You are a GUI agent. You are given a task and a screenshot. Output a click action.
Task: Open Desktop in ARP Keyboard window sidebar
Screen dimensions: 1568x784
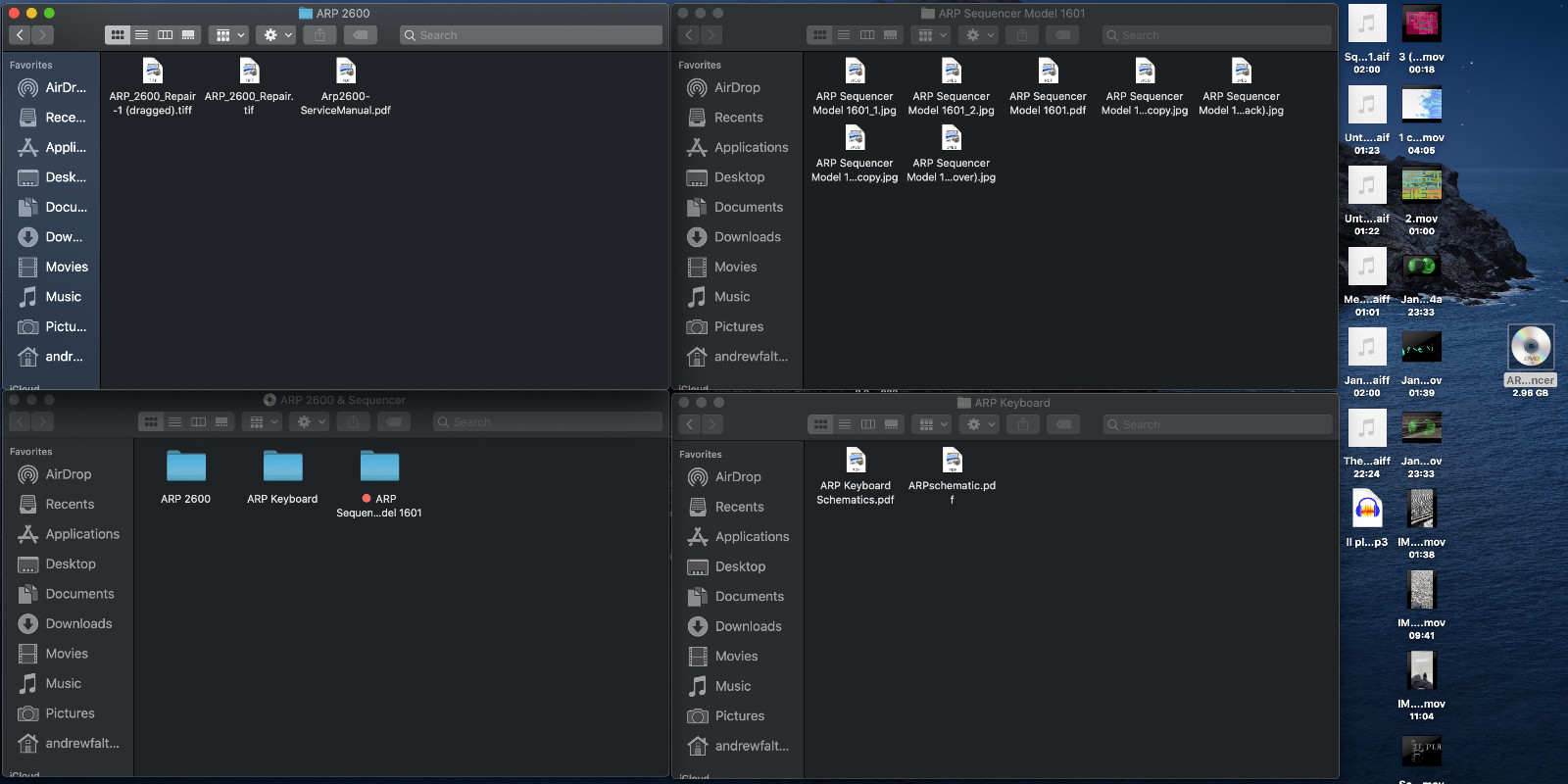click(738, 566)
